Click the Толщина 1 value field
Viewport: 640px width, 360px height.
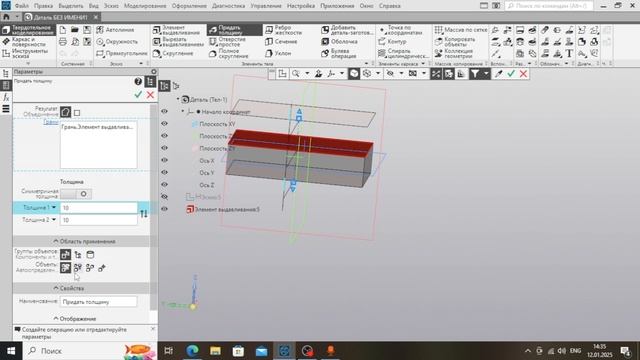pyautogui.click(x=99, y=208)
